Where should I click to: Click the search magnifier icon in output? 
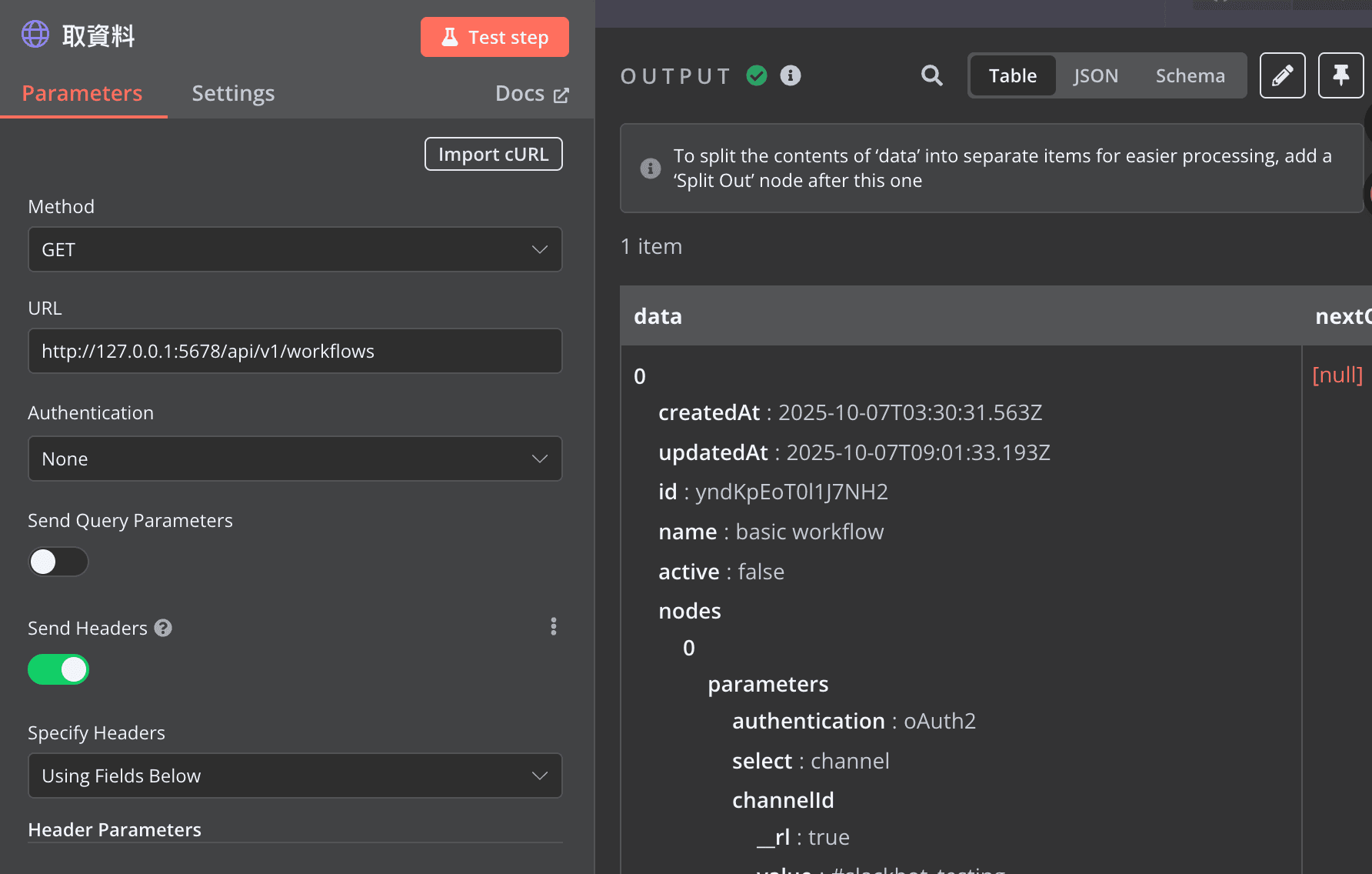coord(931,75)
